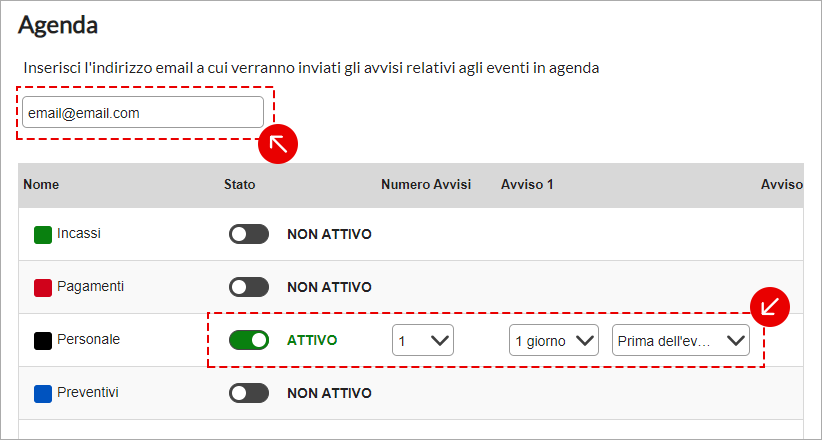Expand the 'Prima dell'ev...' dropdown
The width and height of the screenshot is (822, 440).
click(681, 341)
